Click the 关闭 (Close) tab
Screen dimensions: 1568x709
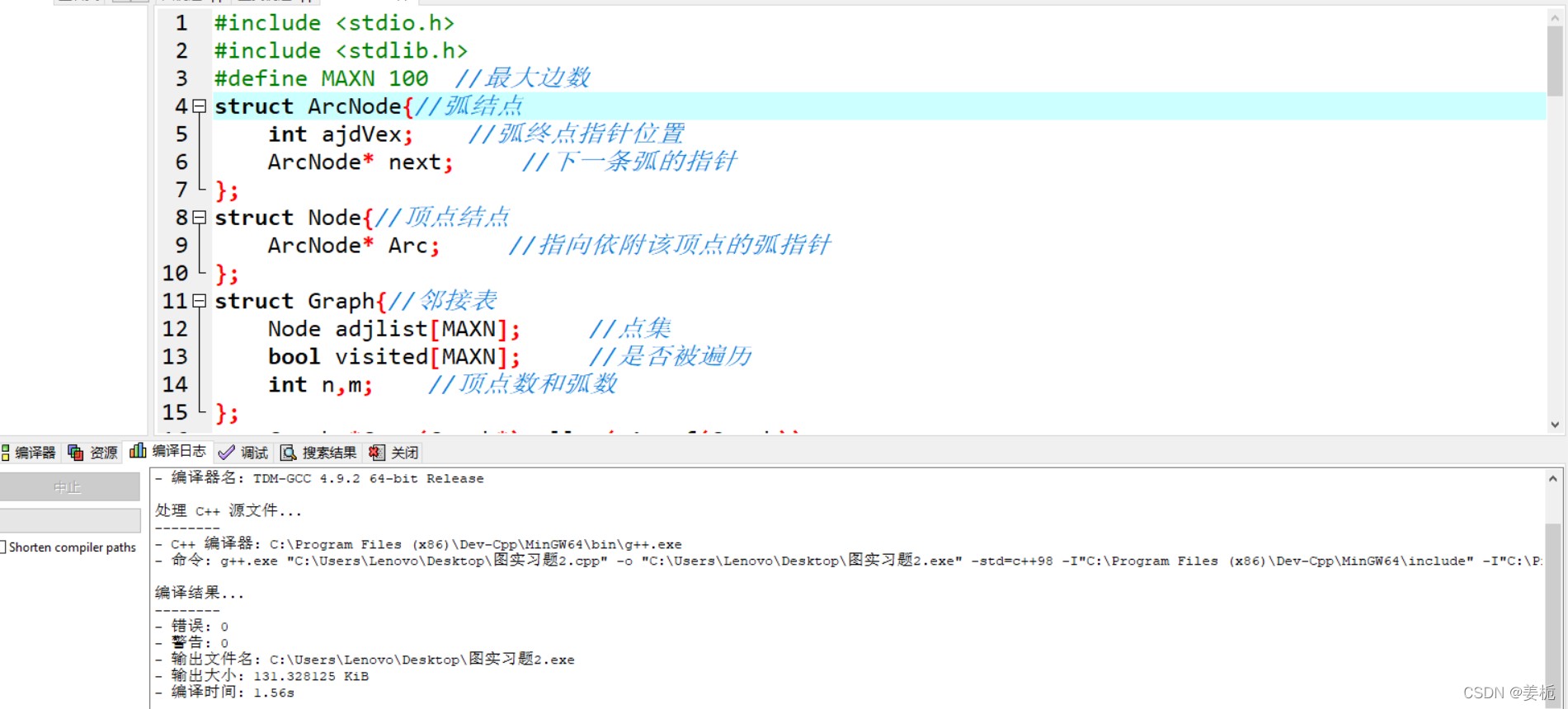click(394, 453)
